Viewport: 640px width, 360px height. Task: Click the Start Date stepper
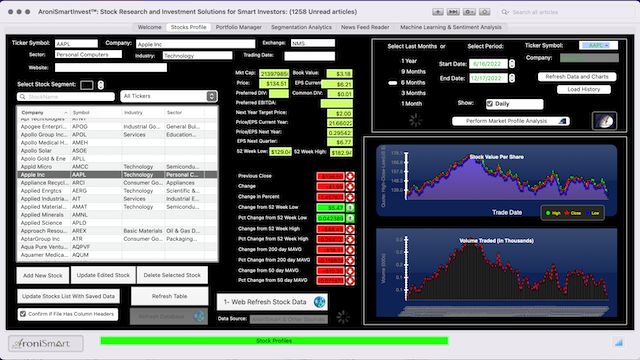coord(512,64)
